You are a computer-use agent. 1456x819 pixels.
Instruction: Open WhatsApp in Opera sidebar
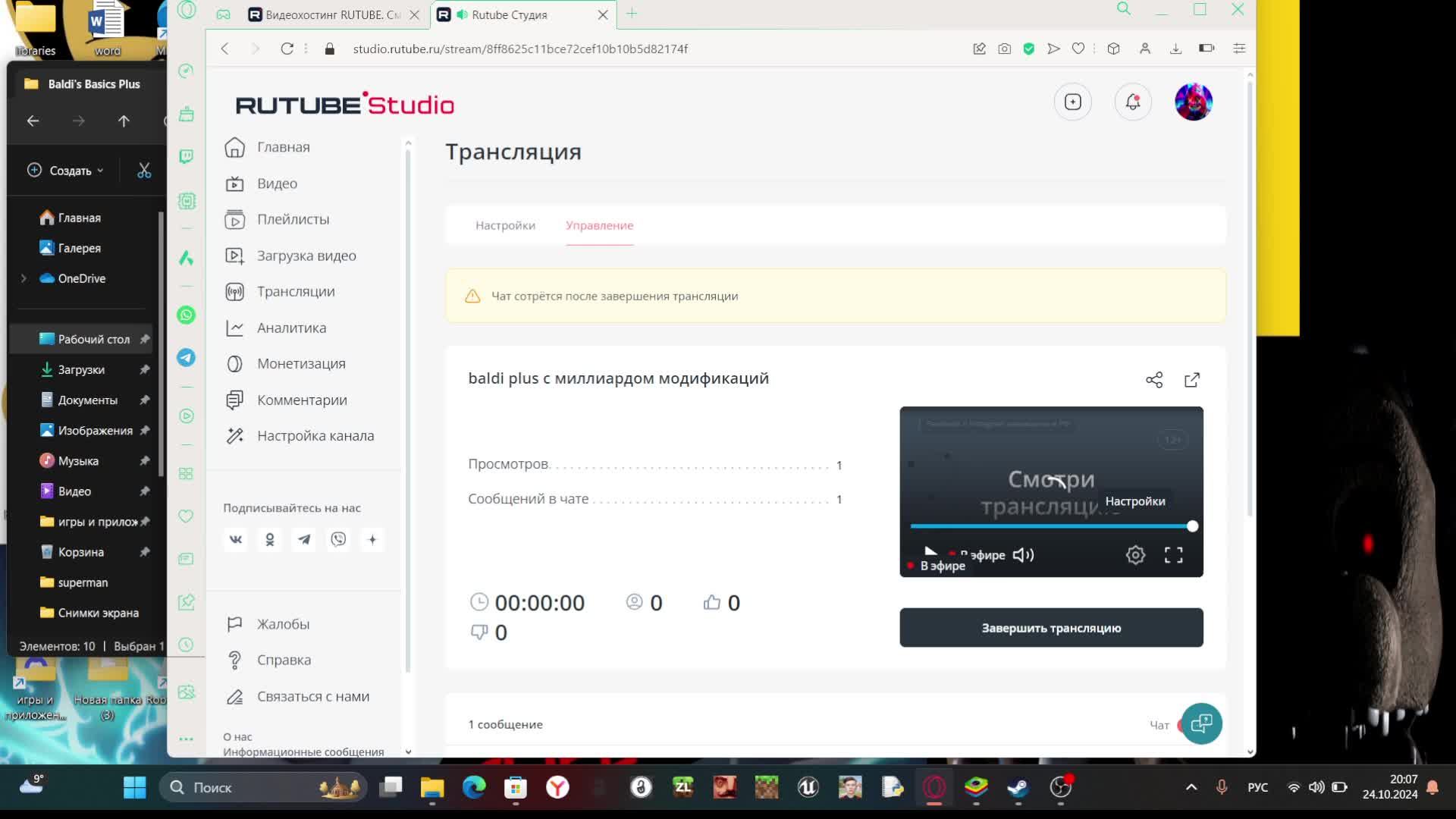click(x=186, y=315)
